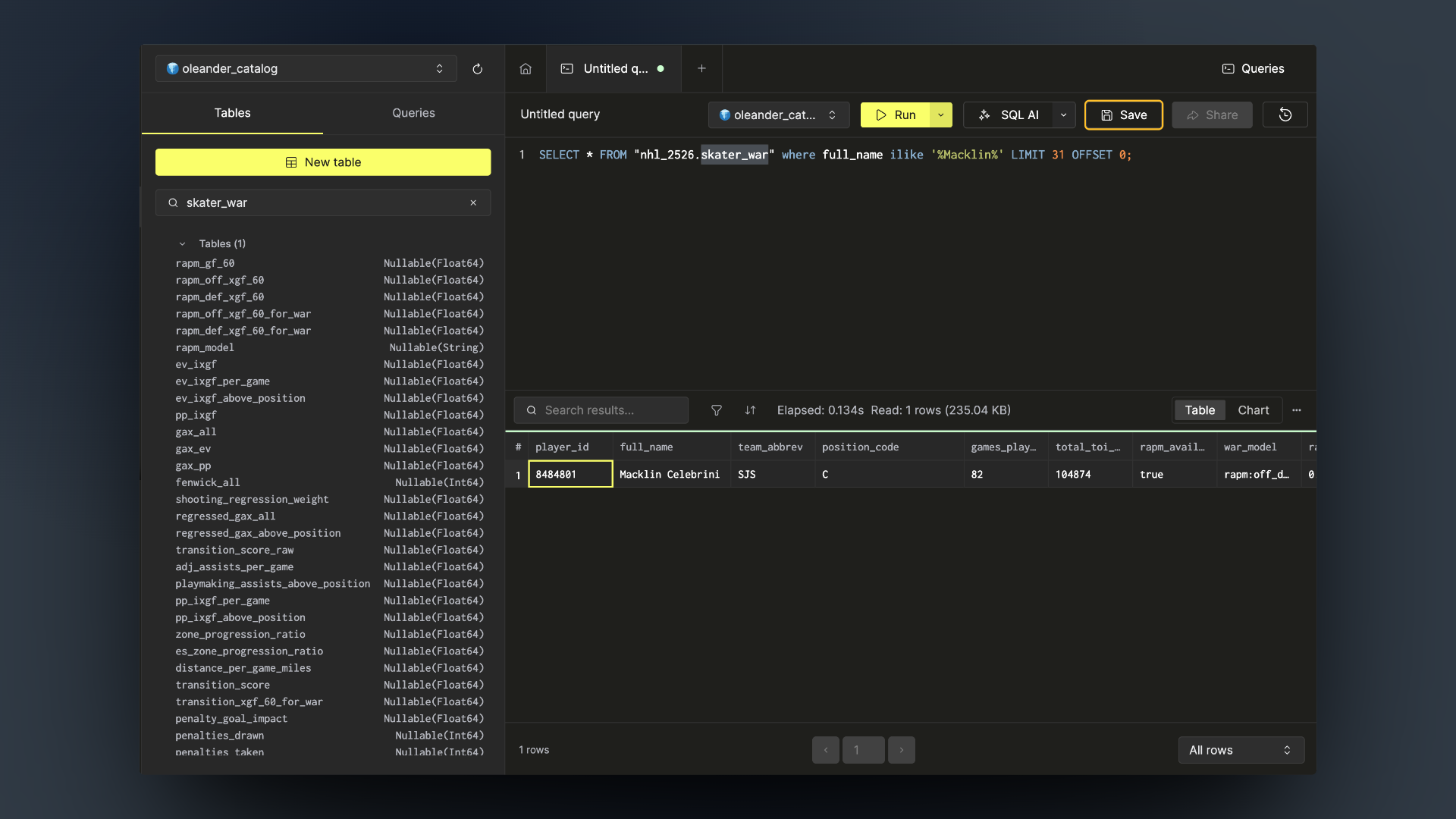Screen dimensions: 1456x819
Task: Switch results to Table view
Action: 1200,410
